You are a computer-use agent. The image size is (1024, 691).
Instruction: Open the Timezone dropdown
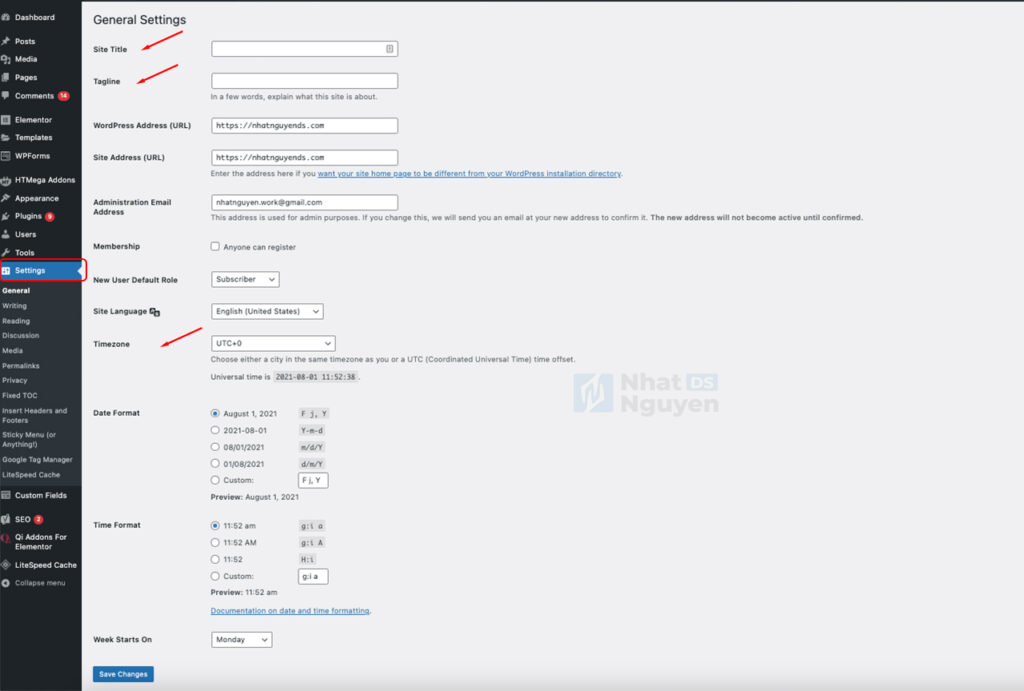(272, 342)
